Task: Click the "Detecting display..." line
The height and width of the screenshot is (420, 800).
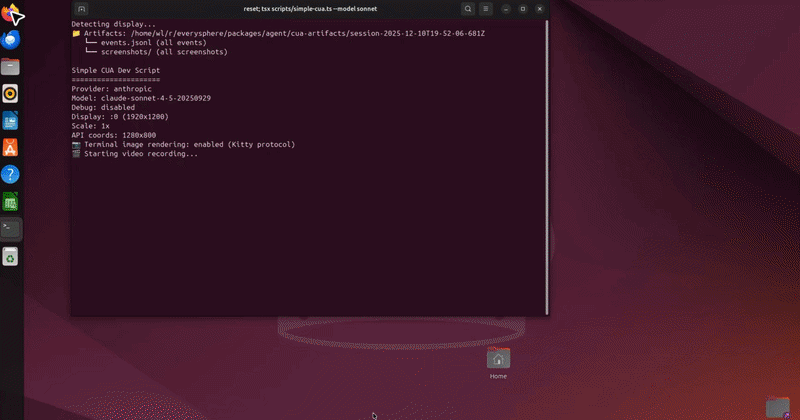Action: pyautogui.click(x=113, y=24)
